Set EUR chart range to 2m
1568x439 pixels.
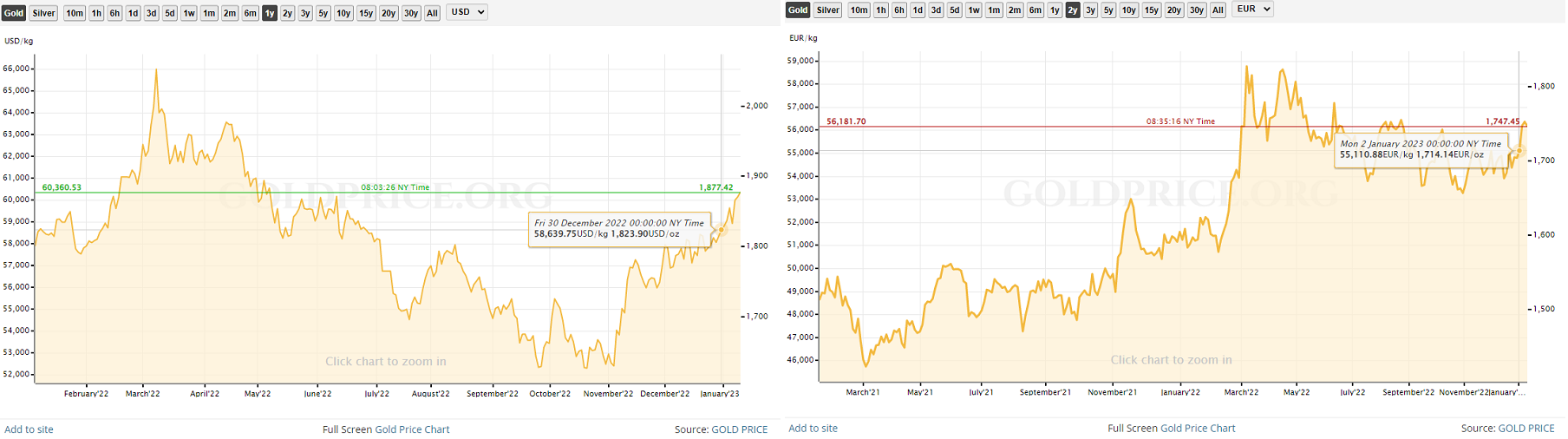1015,10
